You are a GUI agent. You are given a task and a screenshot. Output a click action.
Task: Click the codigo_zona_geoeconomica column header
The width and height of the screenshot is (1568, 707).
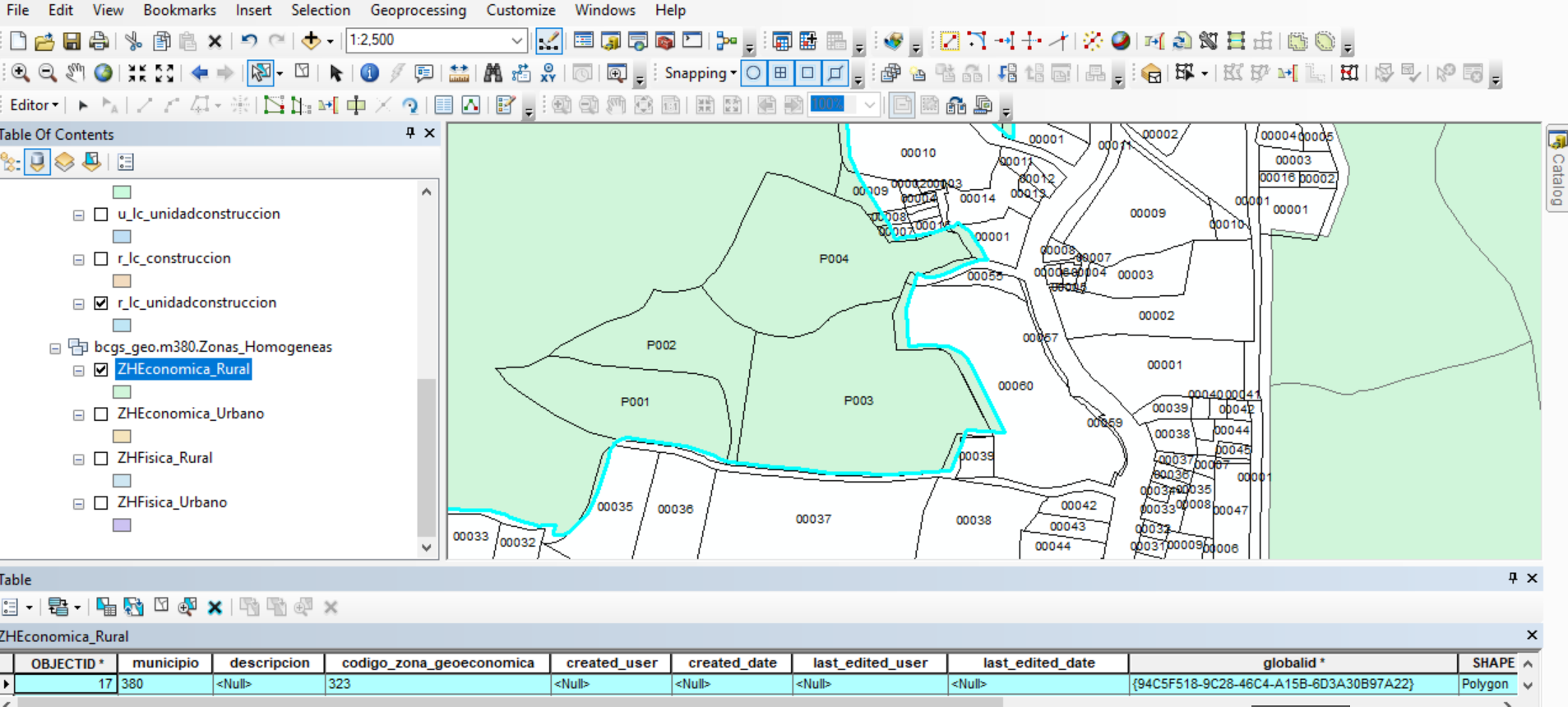pos(437,663)
